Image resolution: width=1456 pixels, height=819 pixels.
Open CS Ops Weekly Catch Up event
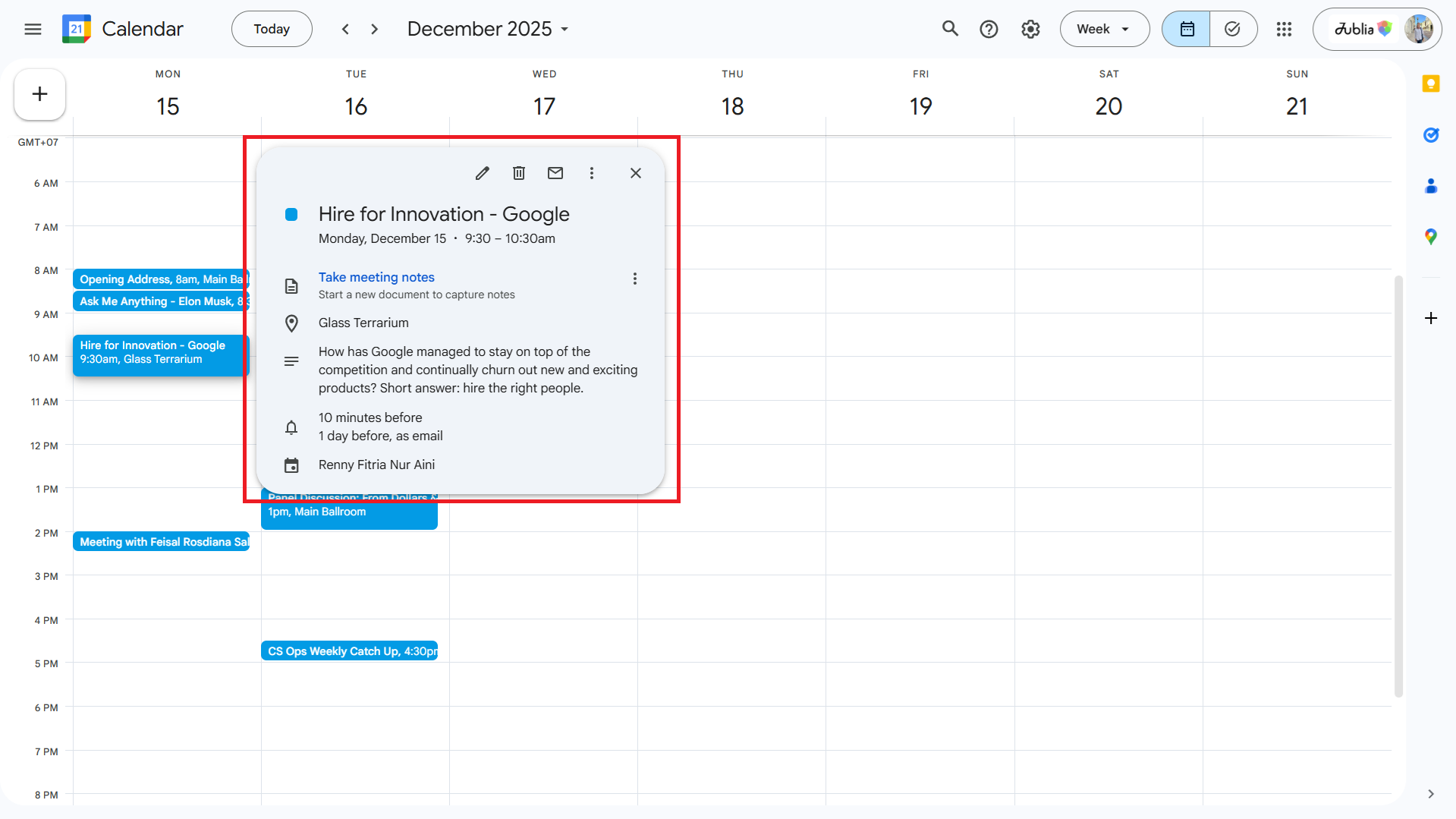[349, 650]
